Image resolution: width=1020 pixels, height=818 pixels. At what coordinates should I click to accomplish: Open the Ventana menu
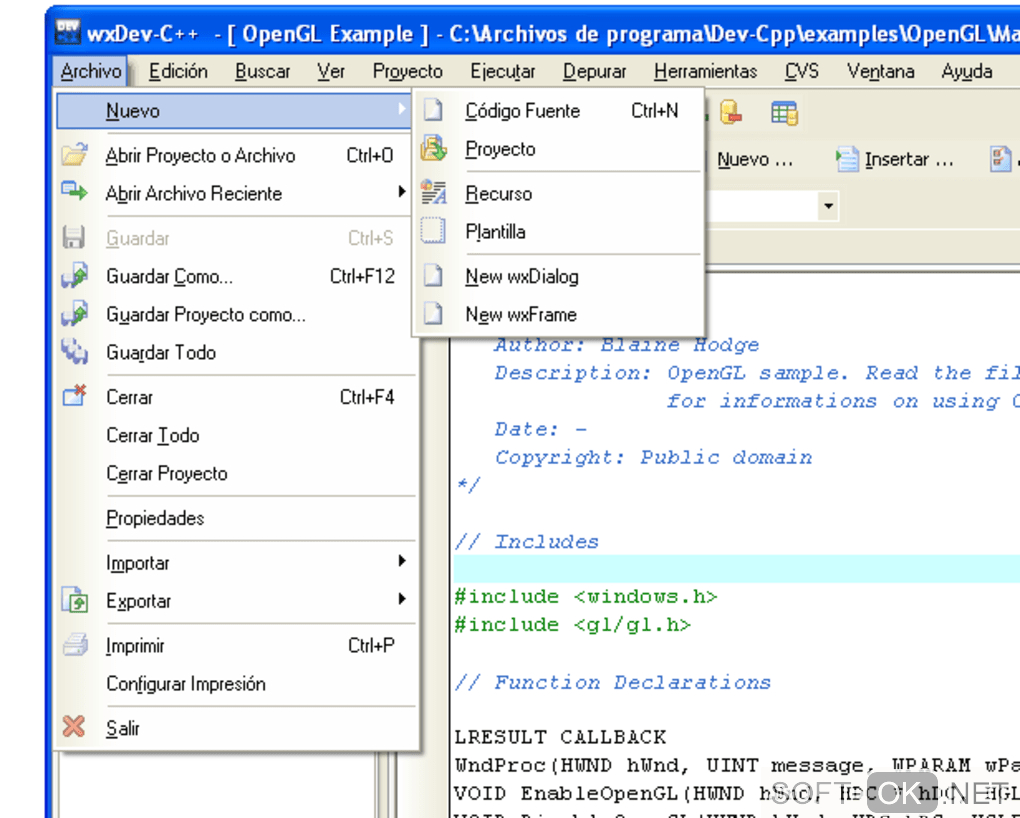(x=881, y=71)
